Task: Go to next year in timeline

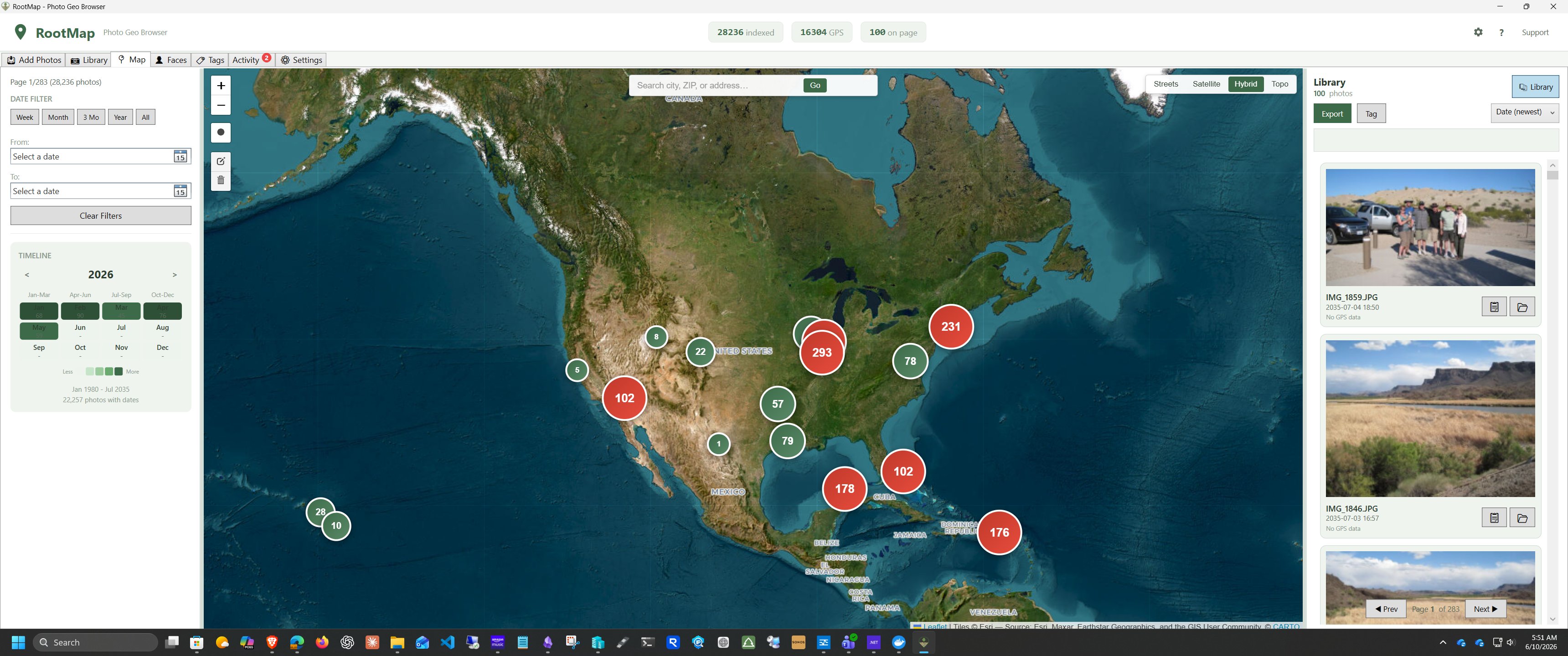Action: pyautogui.click(x=174, y=274)
